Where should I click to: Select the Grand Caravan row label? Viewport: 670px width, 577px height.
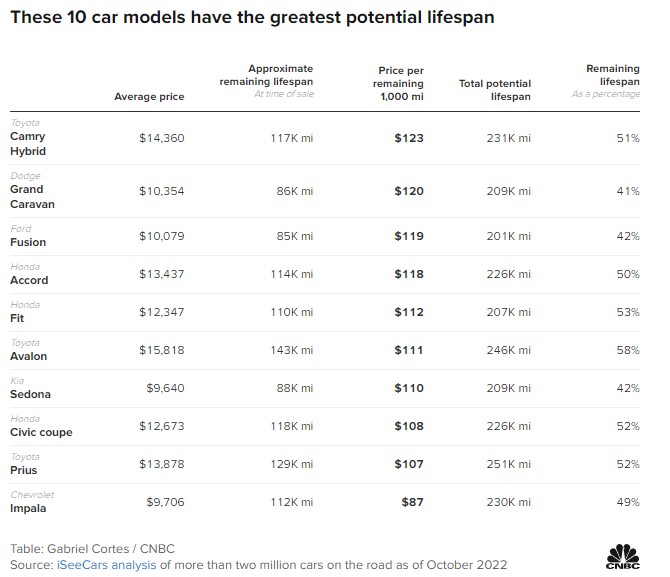pos(32,196)
